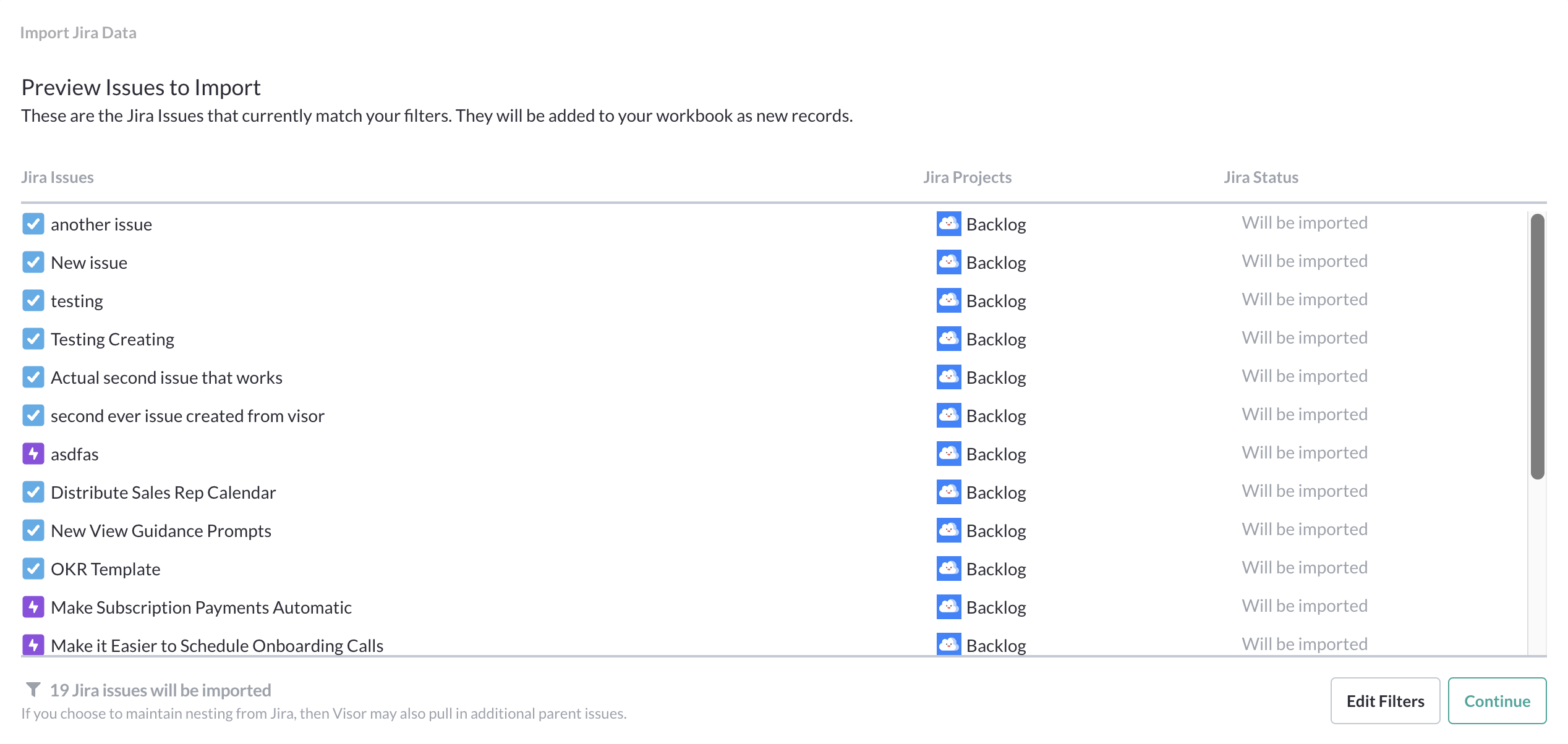Select 'New View Guidance Prompts' title
The width and height of the screenshot is (1568, 744).
[x=161, y=531]
